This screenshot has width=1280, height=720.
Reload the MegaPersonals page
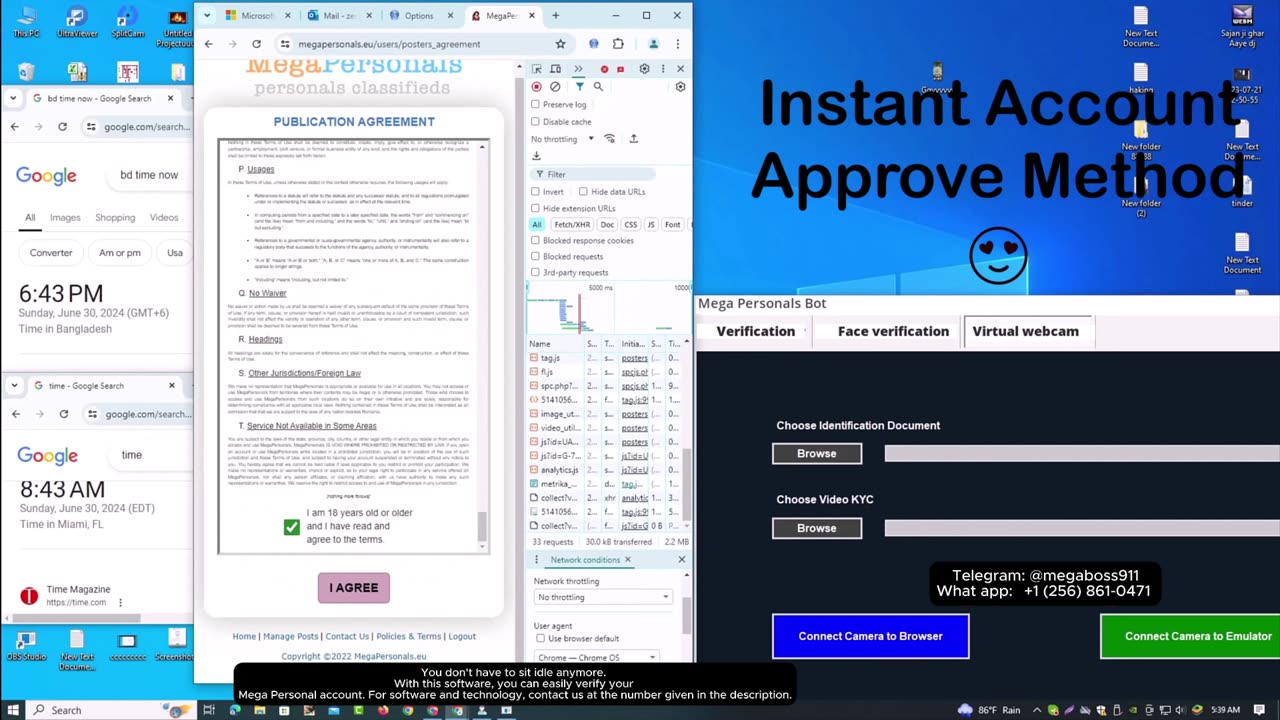[256, 44]
